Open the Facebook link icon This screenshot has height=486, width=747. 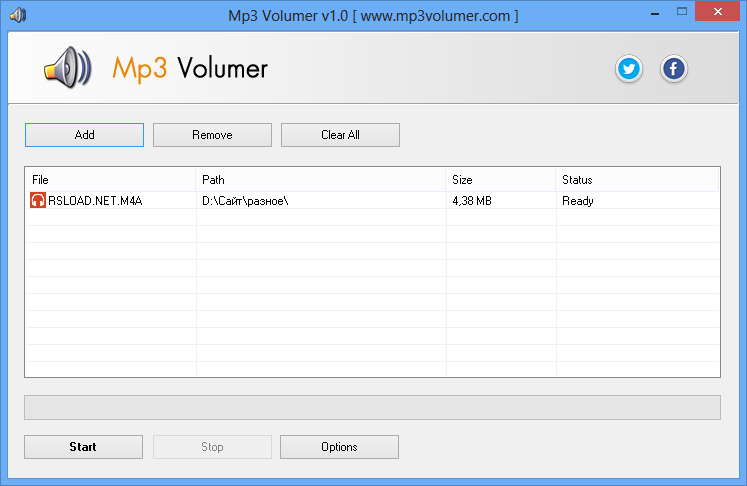[673, 69]
